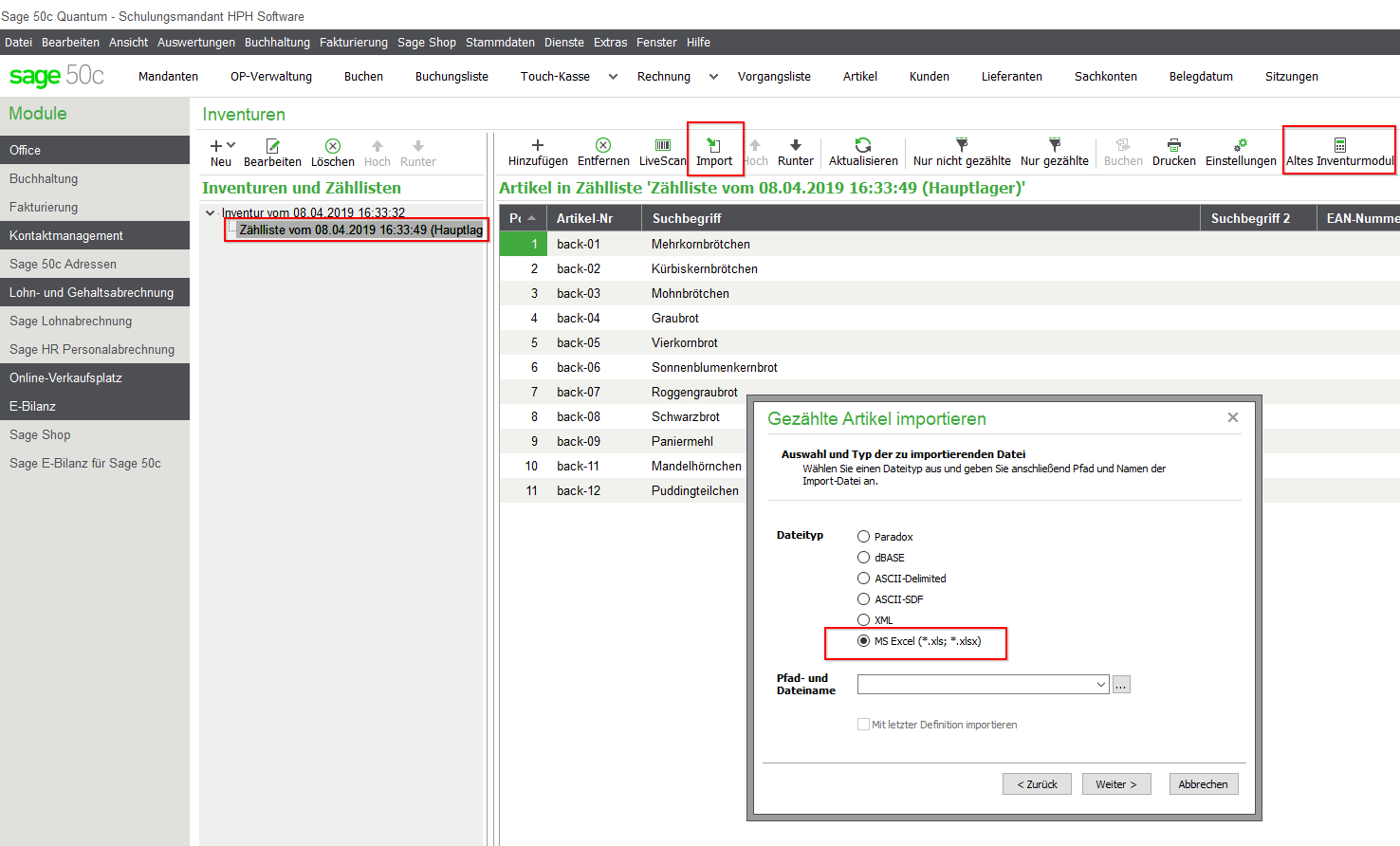Viewport: 1400px width, 846px height.
Task: Select MS Excel (*.xls; *.xlsx) option
Action: [863, 641]
